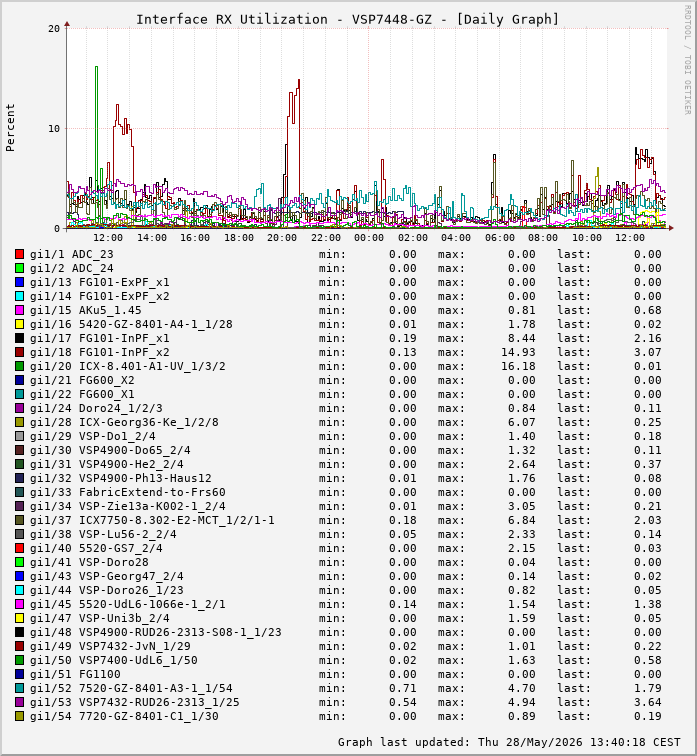The height and width of the screenshot is (756, 697).
Task: Click the black swatch next to gi1/17 FG101-InPF_x1
Action: click(19, 338)
